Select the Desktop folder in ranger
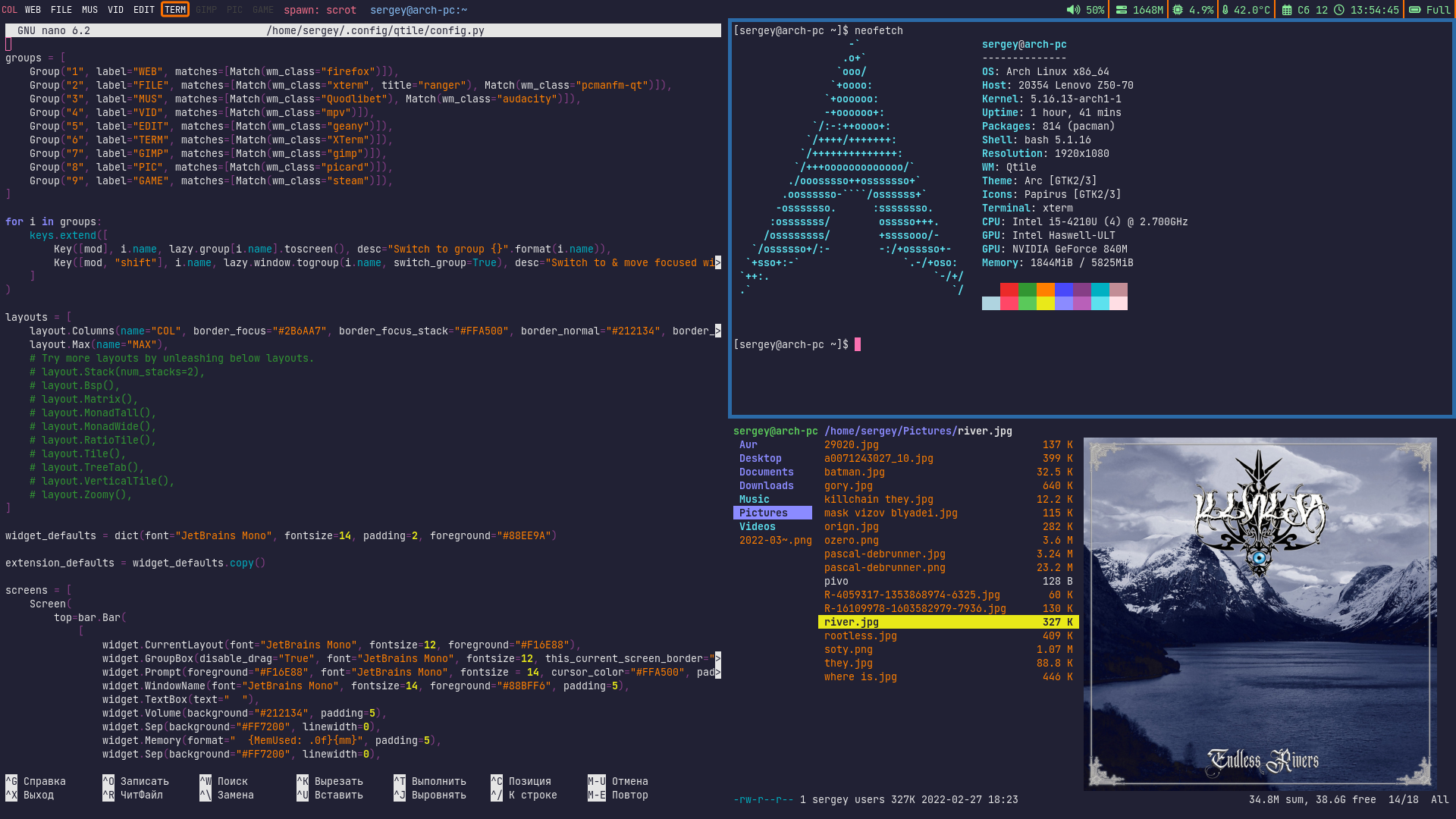This screenshot has height=819, width=1456. click(x=761, y=458)
